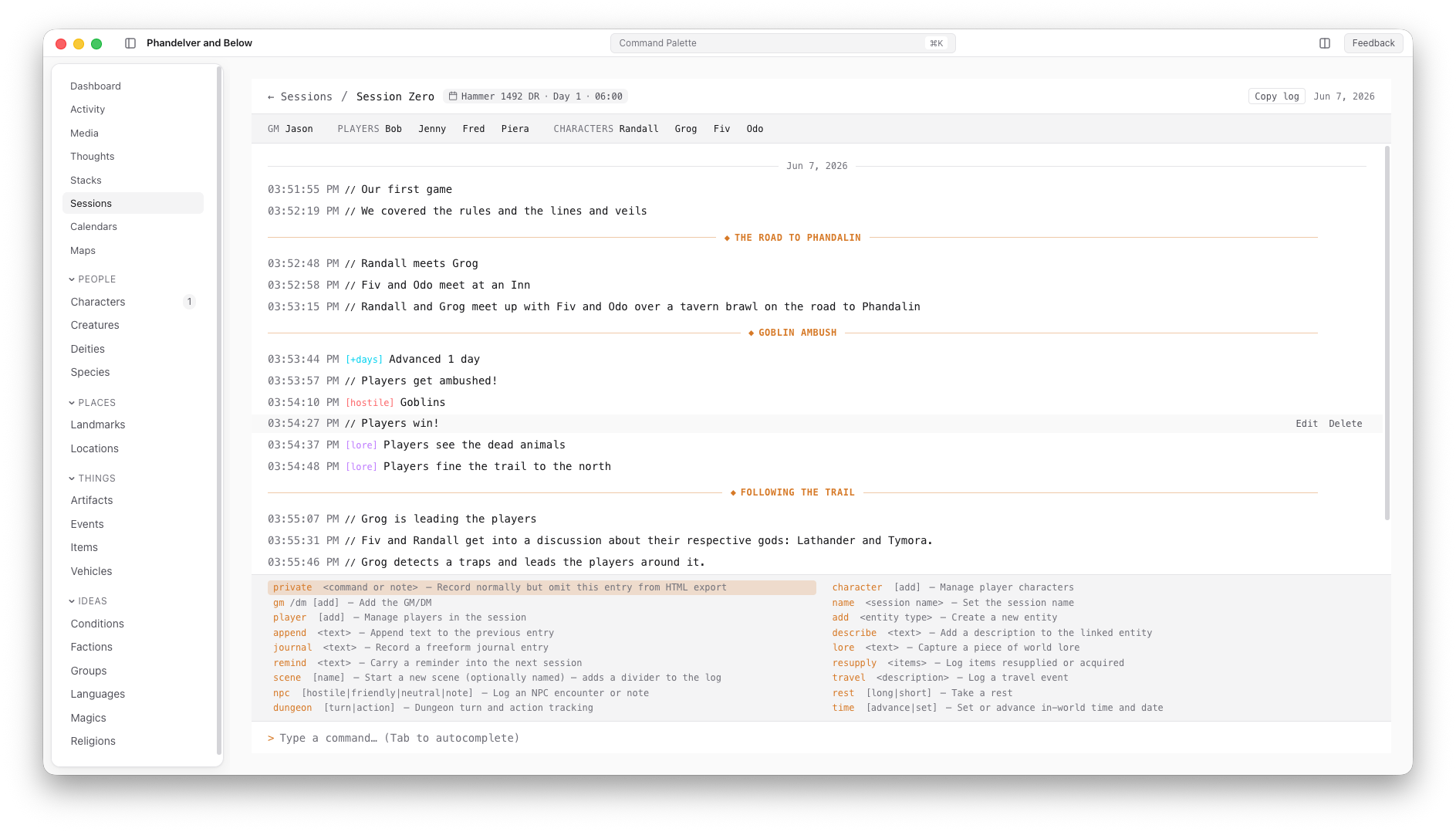
Task: Open the Dashboard page
Action: point(96,86)
